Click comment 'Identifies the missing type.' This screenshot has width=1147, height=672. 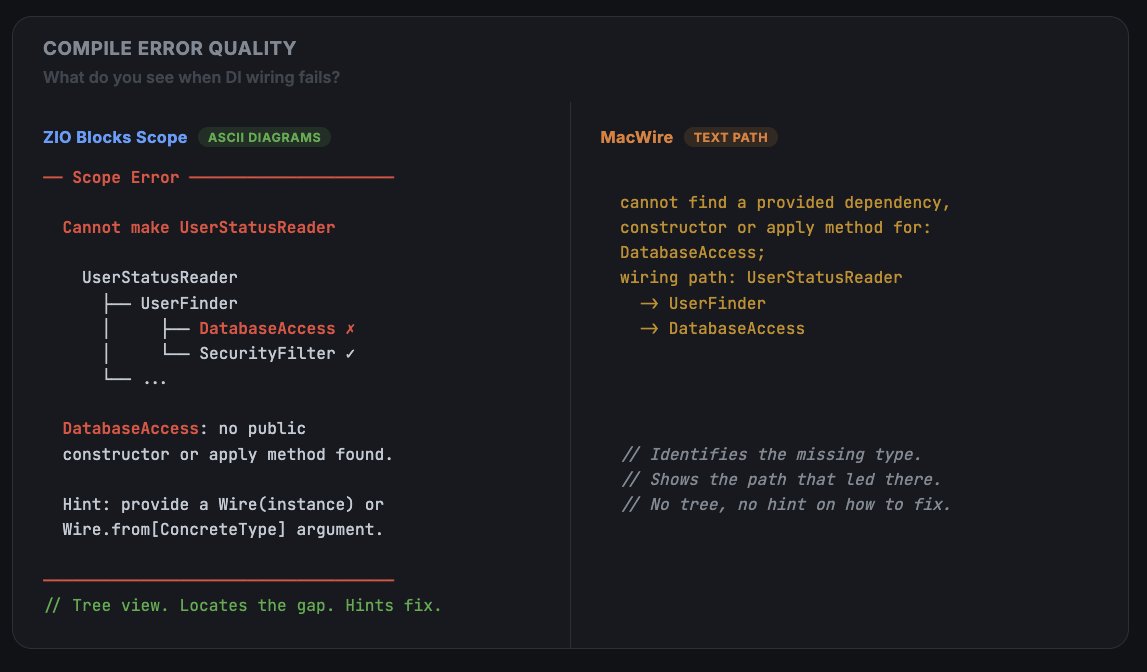click(771, 455)
